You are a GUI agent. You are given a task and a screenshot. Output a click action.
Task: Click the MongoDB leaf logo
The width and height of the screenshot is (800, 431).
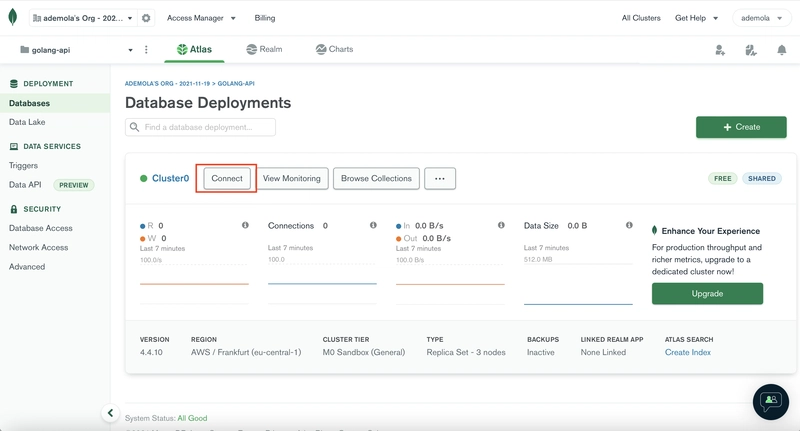[x=13, y=17]
